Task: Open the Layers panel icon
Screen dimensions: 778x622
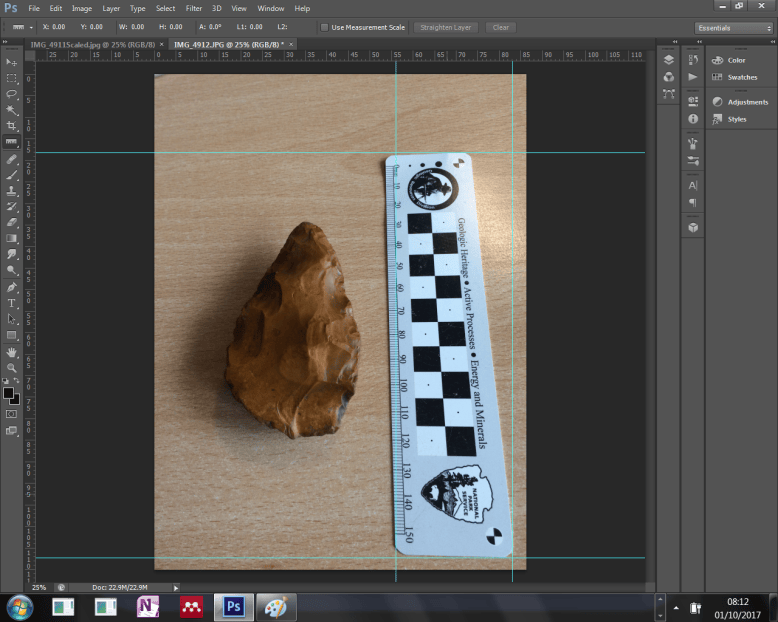Action: [x=668, y=60]
